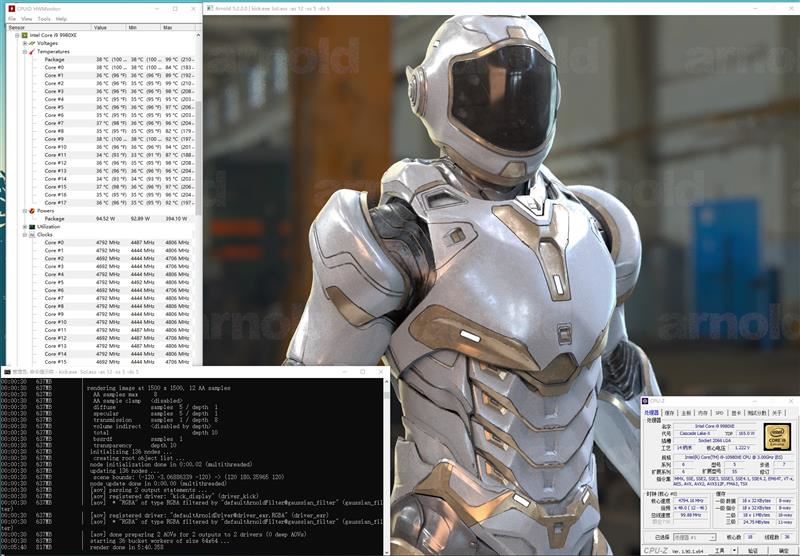Switch to the 内存 tab in CPU-Z
Image resolution: width=800 pixels, height=556 pixels.
point(703,413)
